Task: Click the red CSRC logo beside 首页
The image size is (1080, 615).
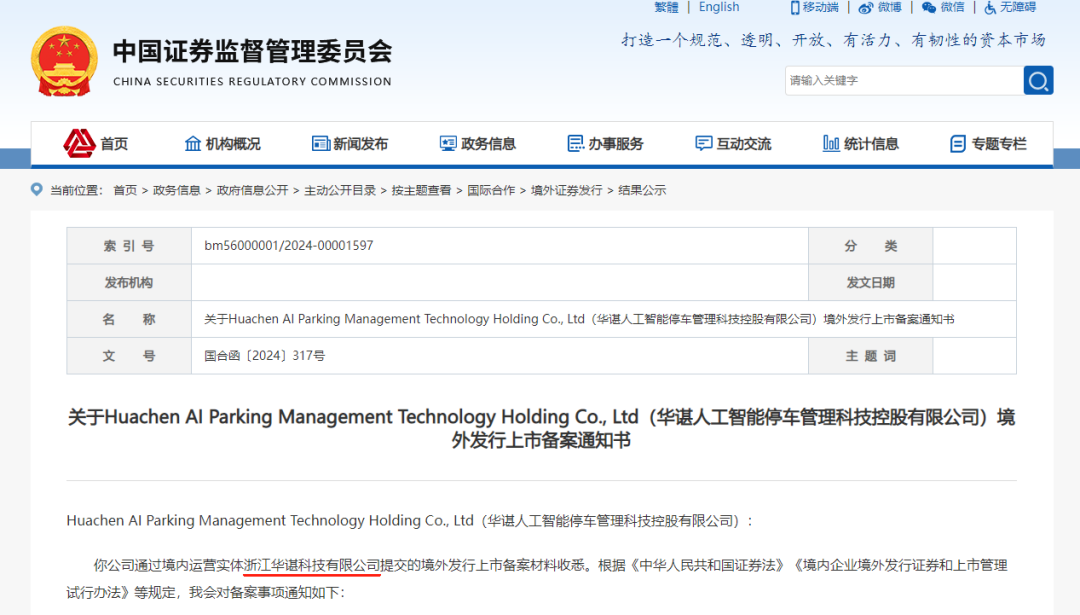Action: [x=79, y=143]
